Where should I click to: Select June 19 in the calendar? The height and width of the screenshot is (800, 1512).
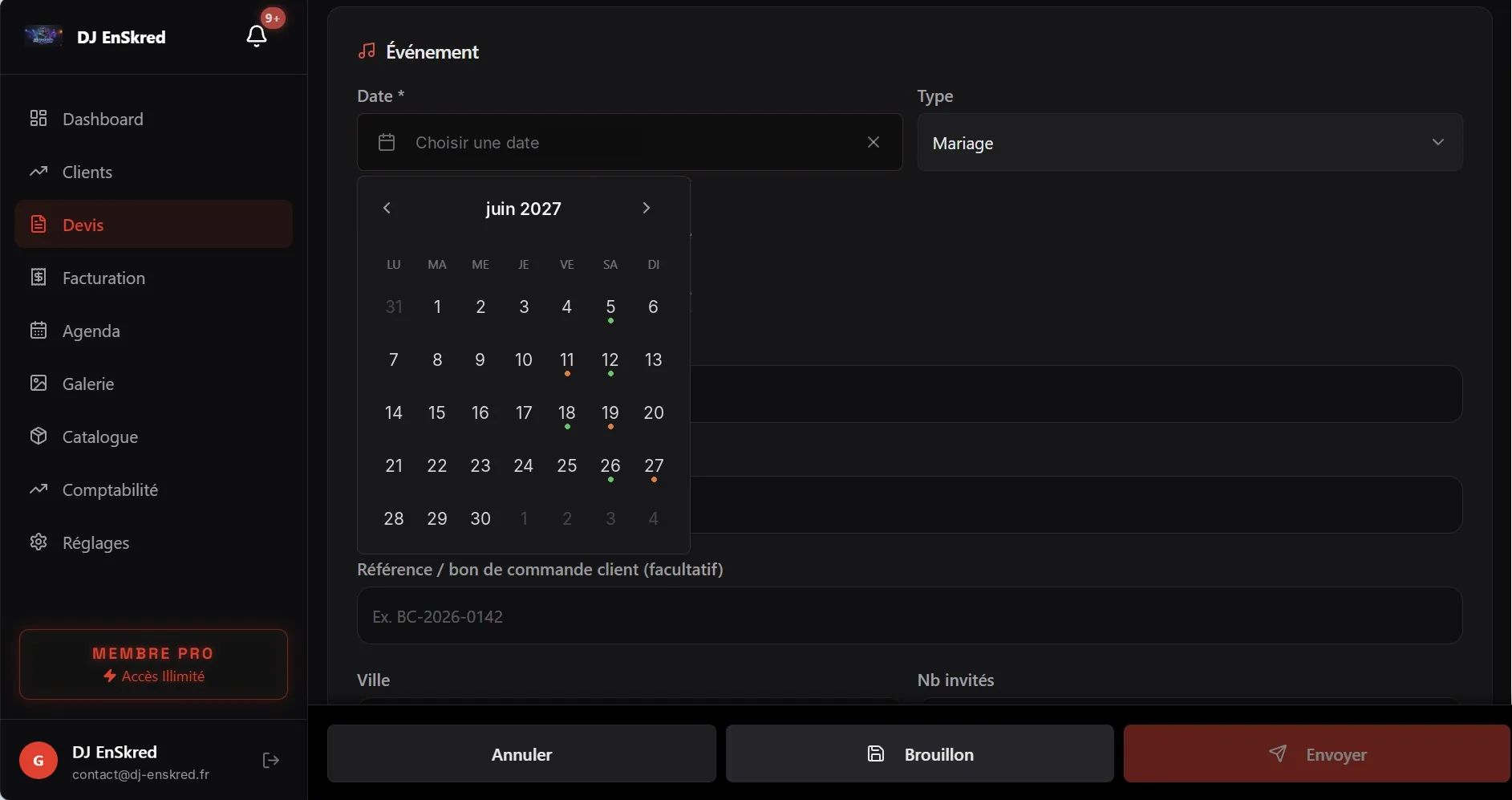click(610, 413)
